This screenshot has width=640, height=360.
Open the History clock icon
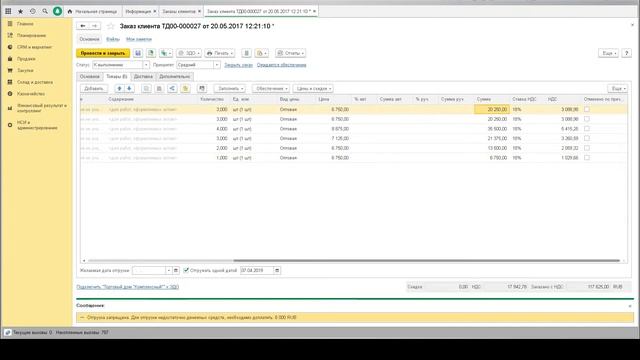pos(33,11)
